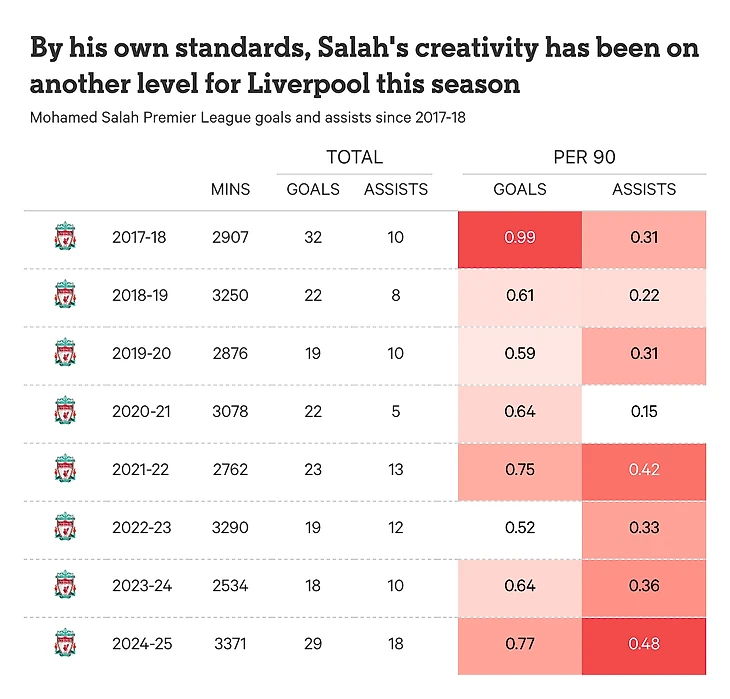Click the 0.42 assists cell for 2021-22

pyautogui.click(x=644, y=470)
